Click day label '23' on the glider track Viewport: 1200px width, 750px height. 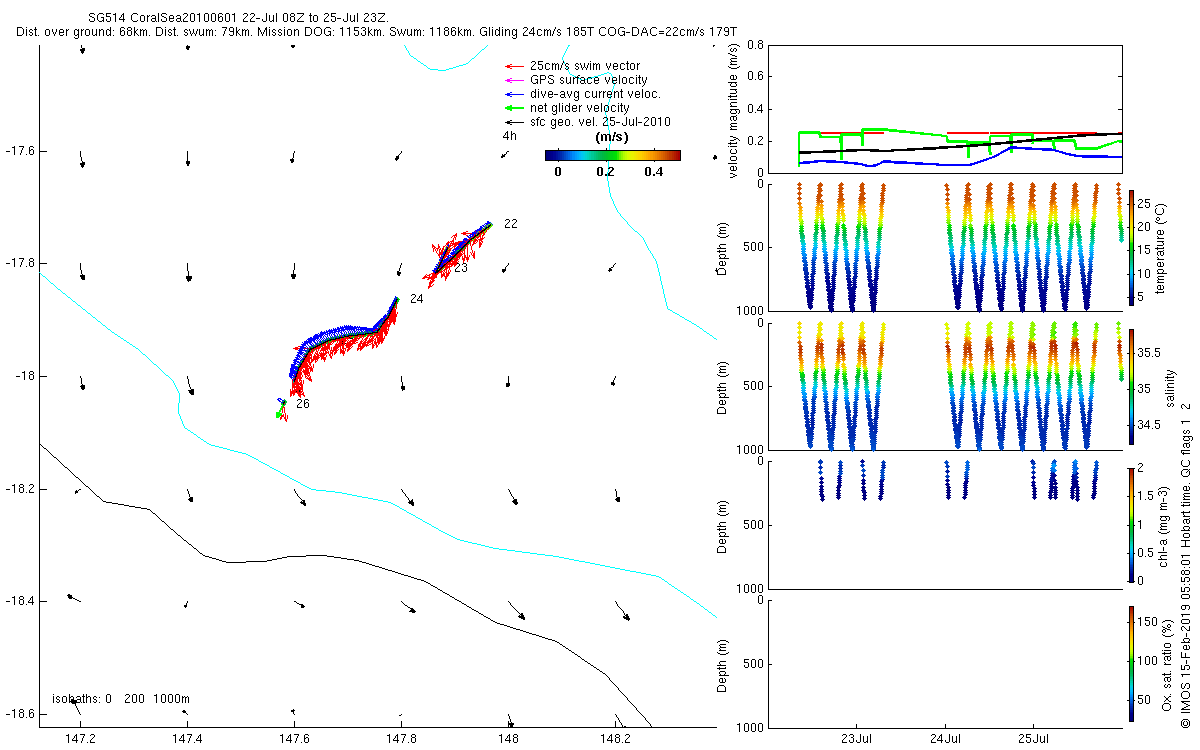pos(461,268)
